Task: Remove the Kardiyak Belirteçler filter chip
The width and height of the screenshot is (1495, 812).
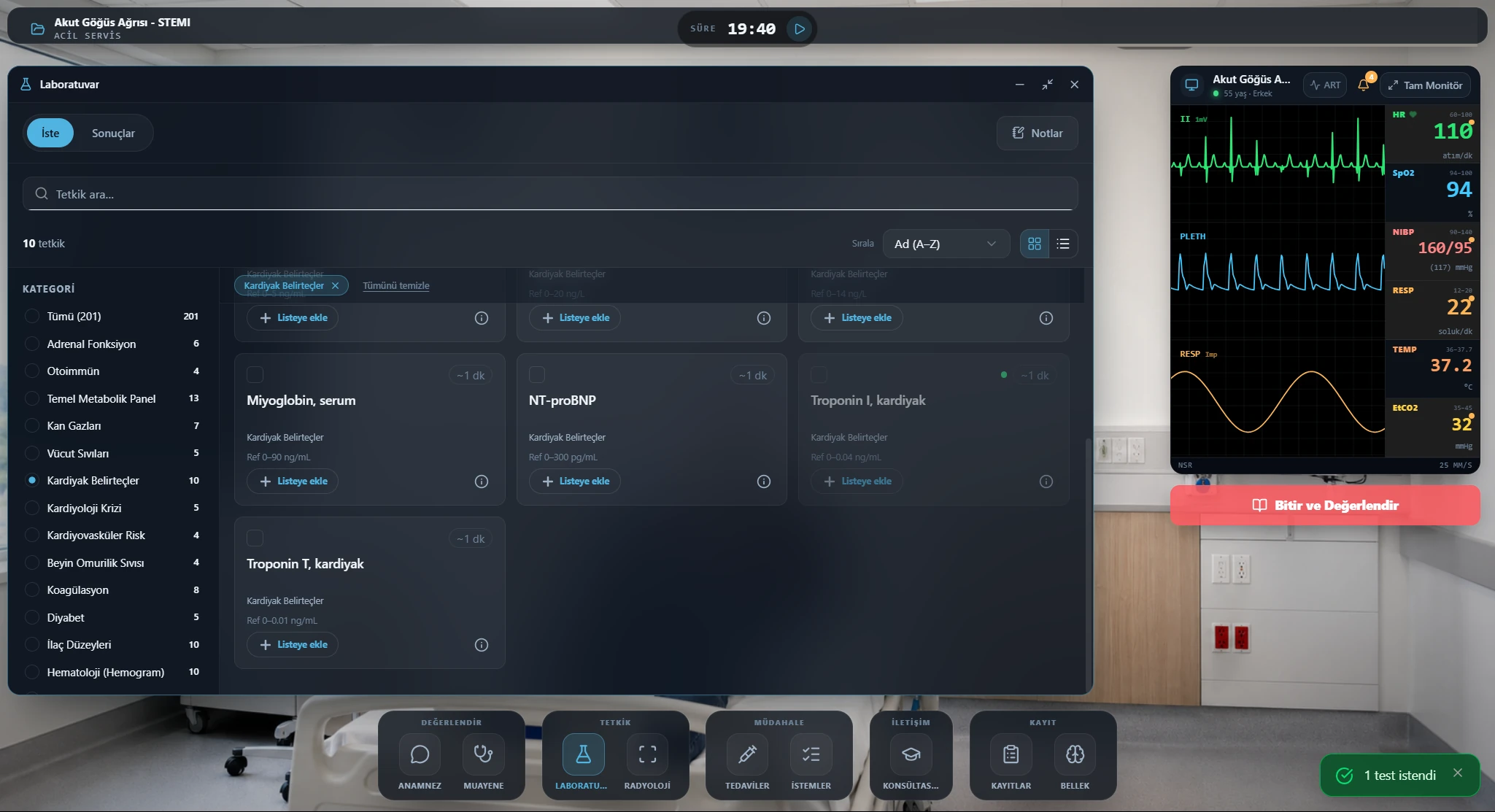Action: tap(335, 286)
